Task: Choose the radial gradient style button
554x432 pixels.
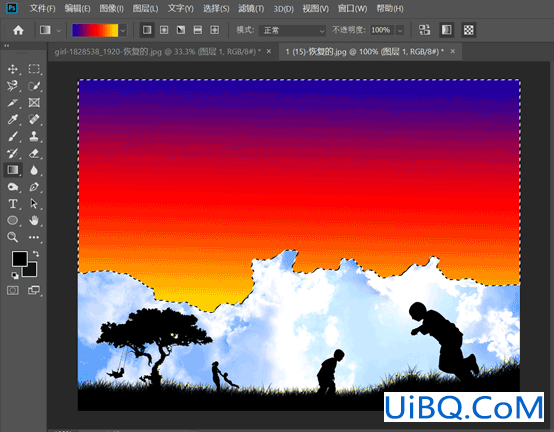Action: (164, 30)
